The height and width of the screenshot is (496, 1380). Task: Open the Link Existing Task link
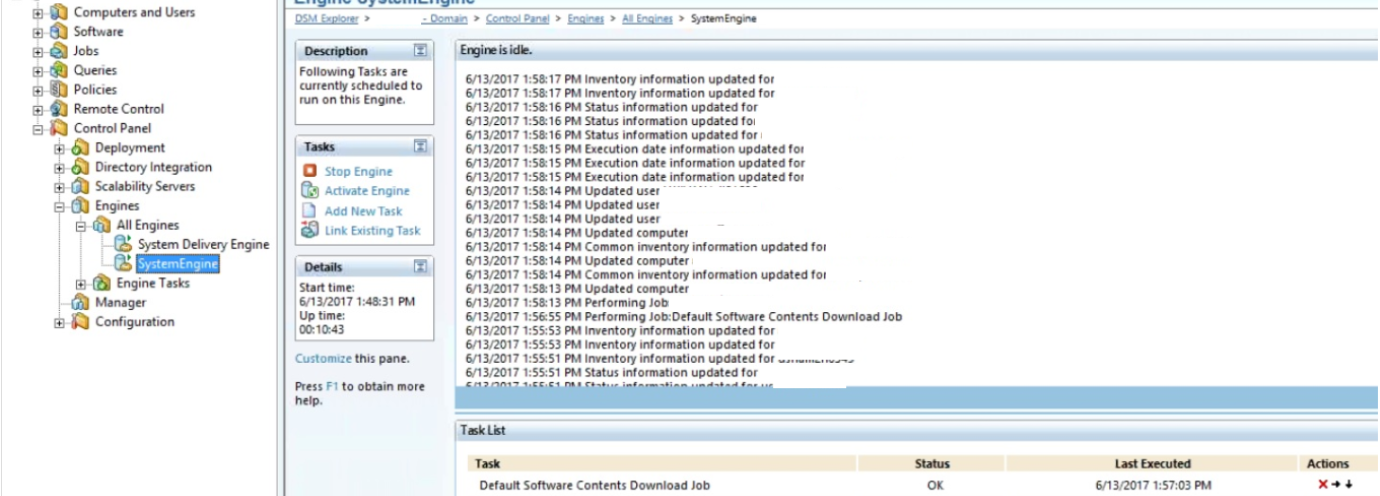click(372, 231)
